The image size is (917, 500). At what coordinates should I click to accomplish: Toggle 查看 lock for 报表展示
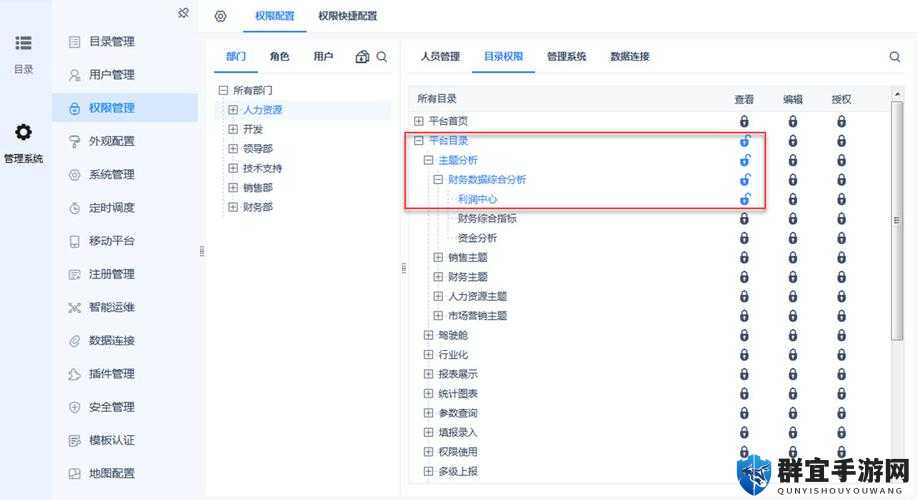point(744,374)
